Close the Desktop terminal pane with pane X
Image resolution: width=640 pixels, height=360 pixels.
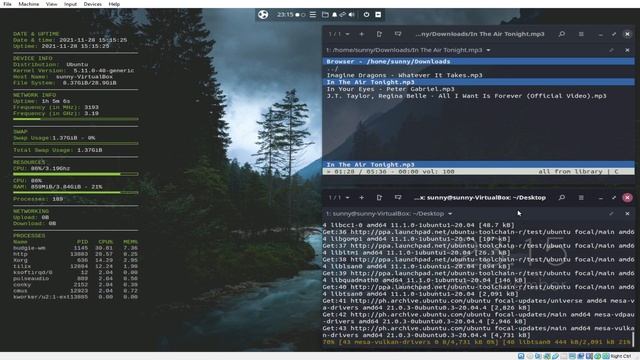point(627,214)
